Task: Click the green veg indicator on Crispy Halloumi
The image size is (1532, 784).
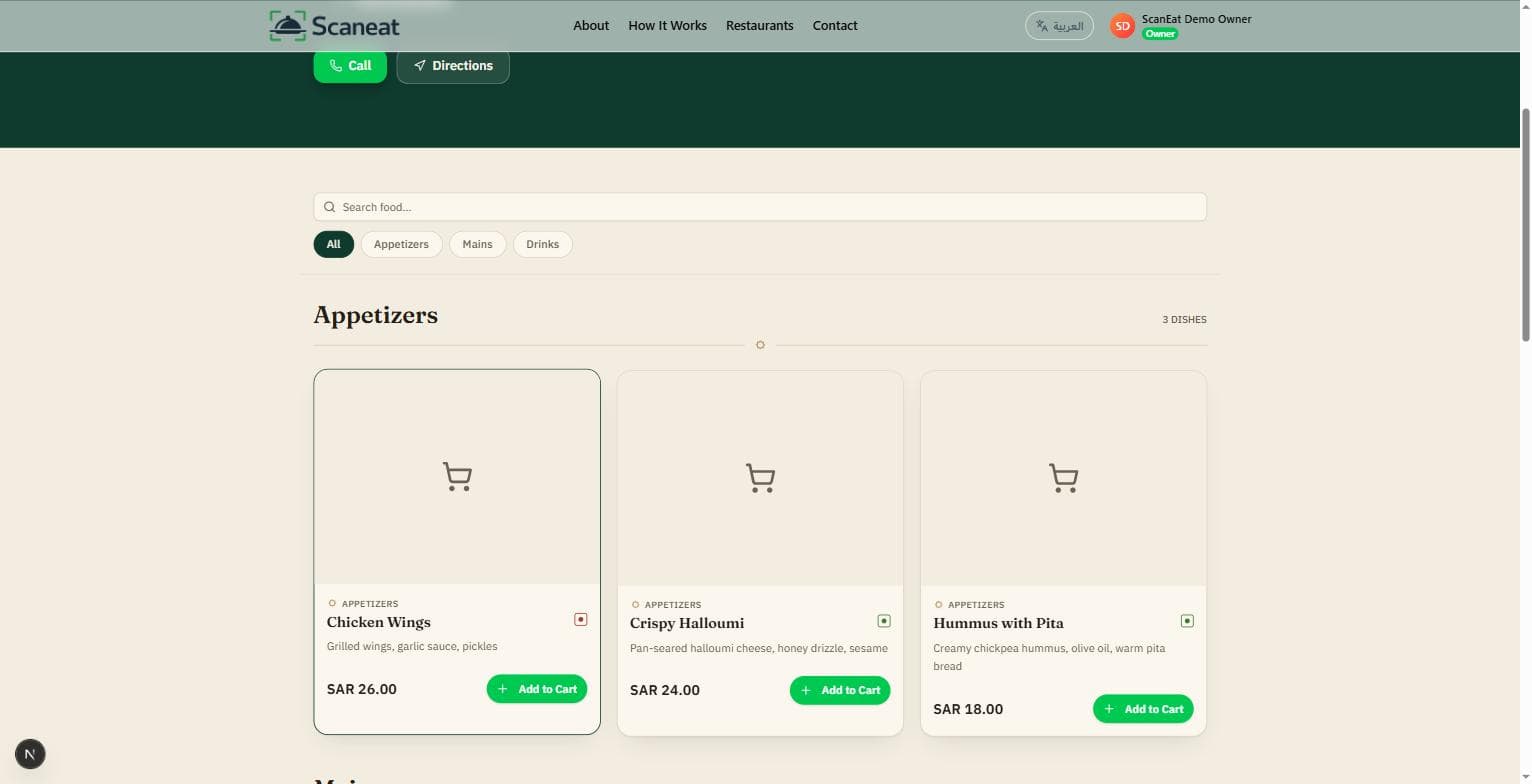Action: 884,621
